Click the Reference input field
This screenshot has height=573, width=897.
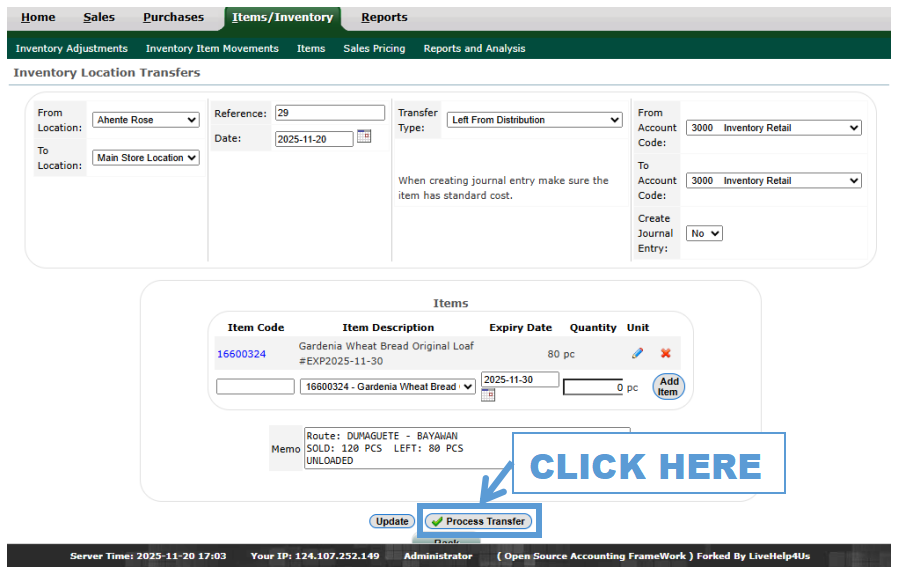329,113
